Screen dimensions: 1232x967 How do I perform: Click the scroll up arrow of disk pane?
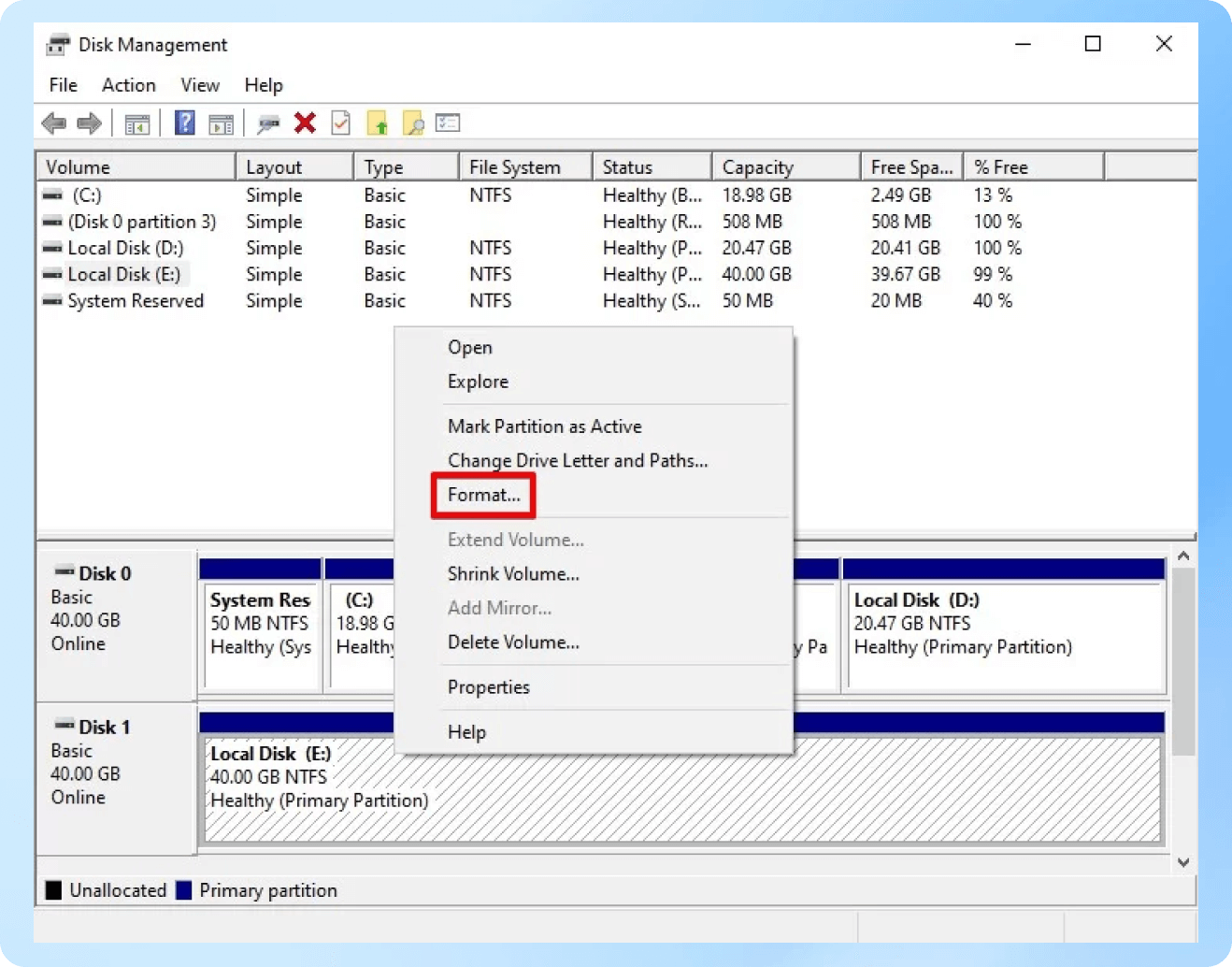[x=1183, y=556]
